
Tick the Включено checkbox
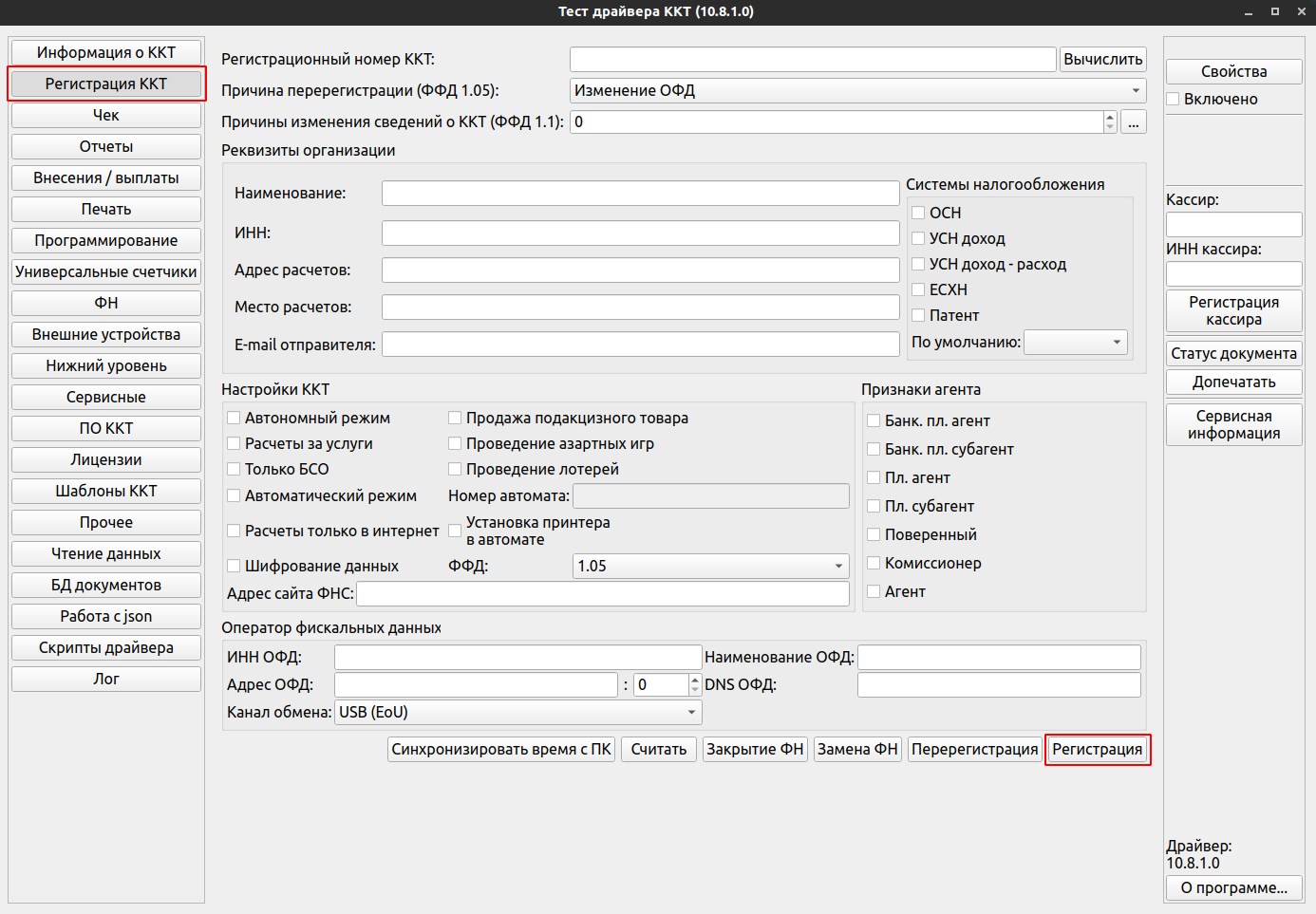click(1174, 99)
